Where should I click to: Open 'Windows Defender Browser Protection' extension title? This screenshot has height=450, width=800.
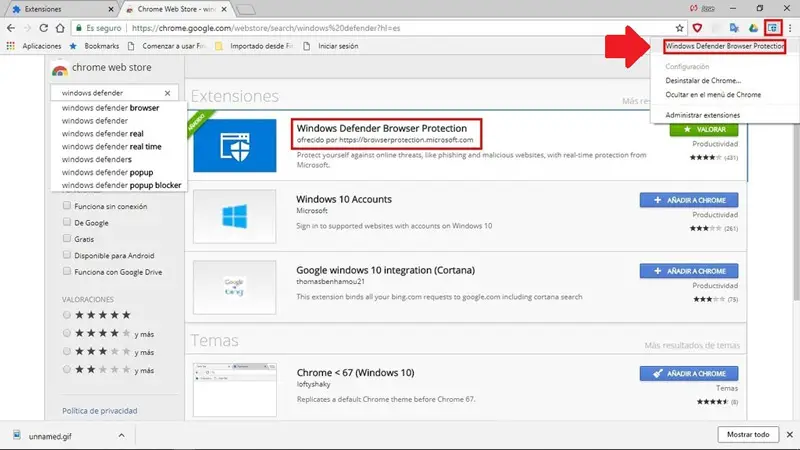tap(382, 128)
